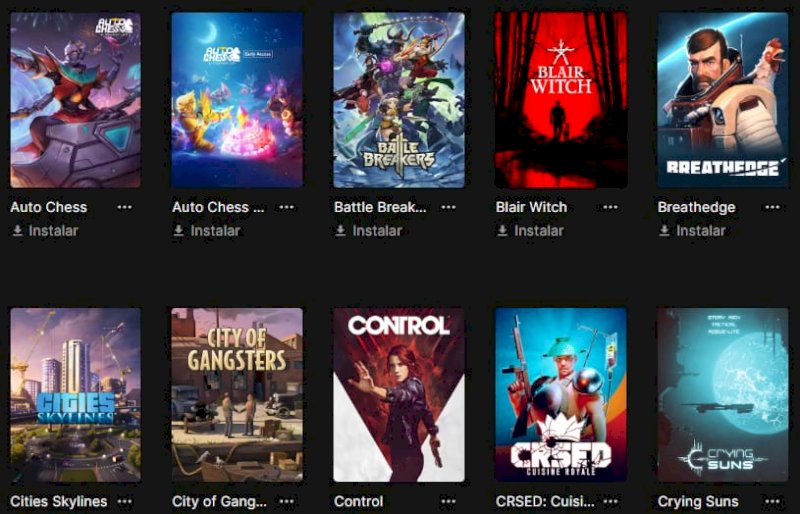The height and width of the screenshot is (514, 800).
Task: Click the Crying Suns title text
Action: pyautogui.click(x=698, y=502)
